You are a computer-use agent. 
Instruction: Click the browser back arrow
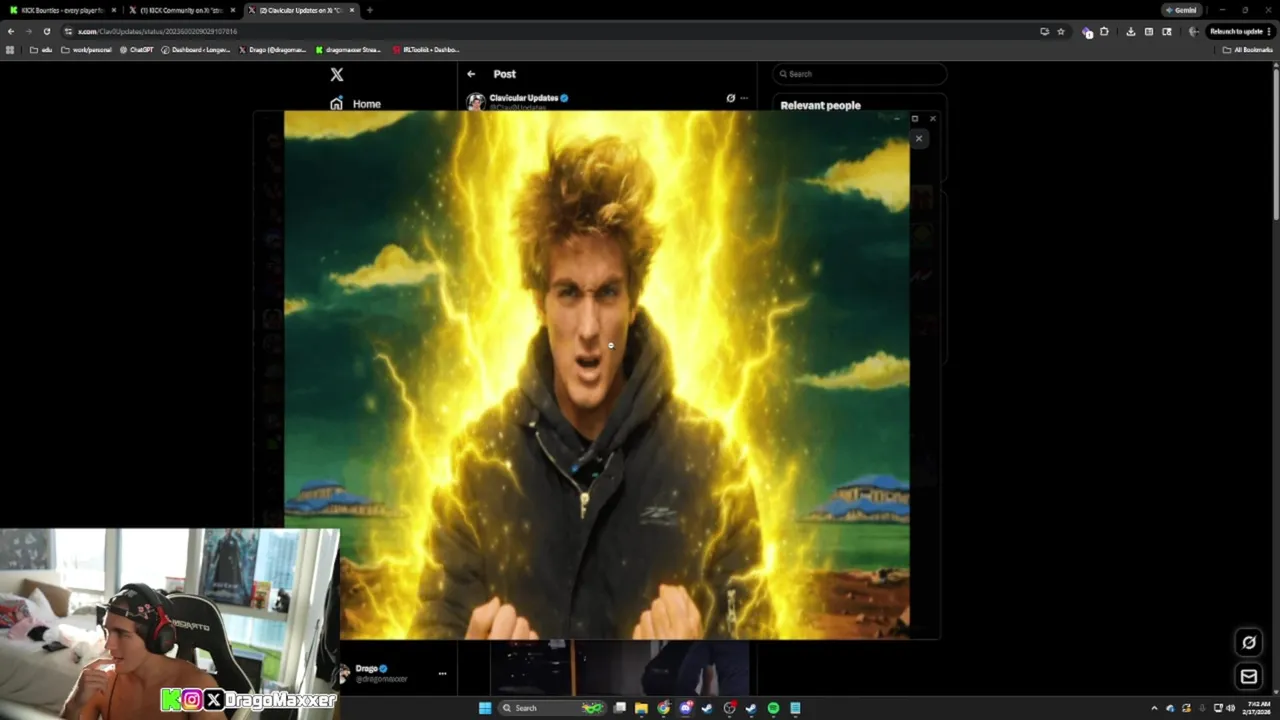(x=11, y=31)
